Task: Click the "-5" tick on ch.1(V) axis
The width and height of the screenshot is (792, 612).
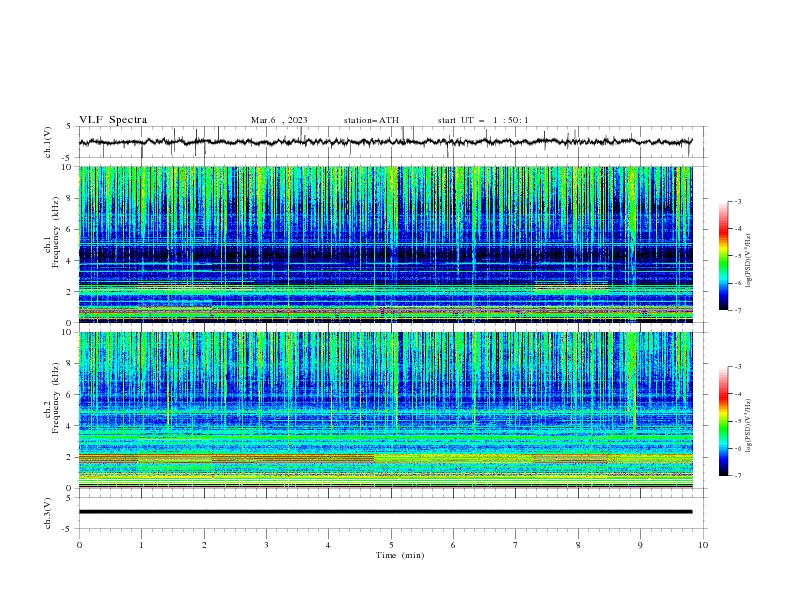Action: click(68, 158)
